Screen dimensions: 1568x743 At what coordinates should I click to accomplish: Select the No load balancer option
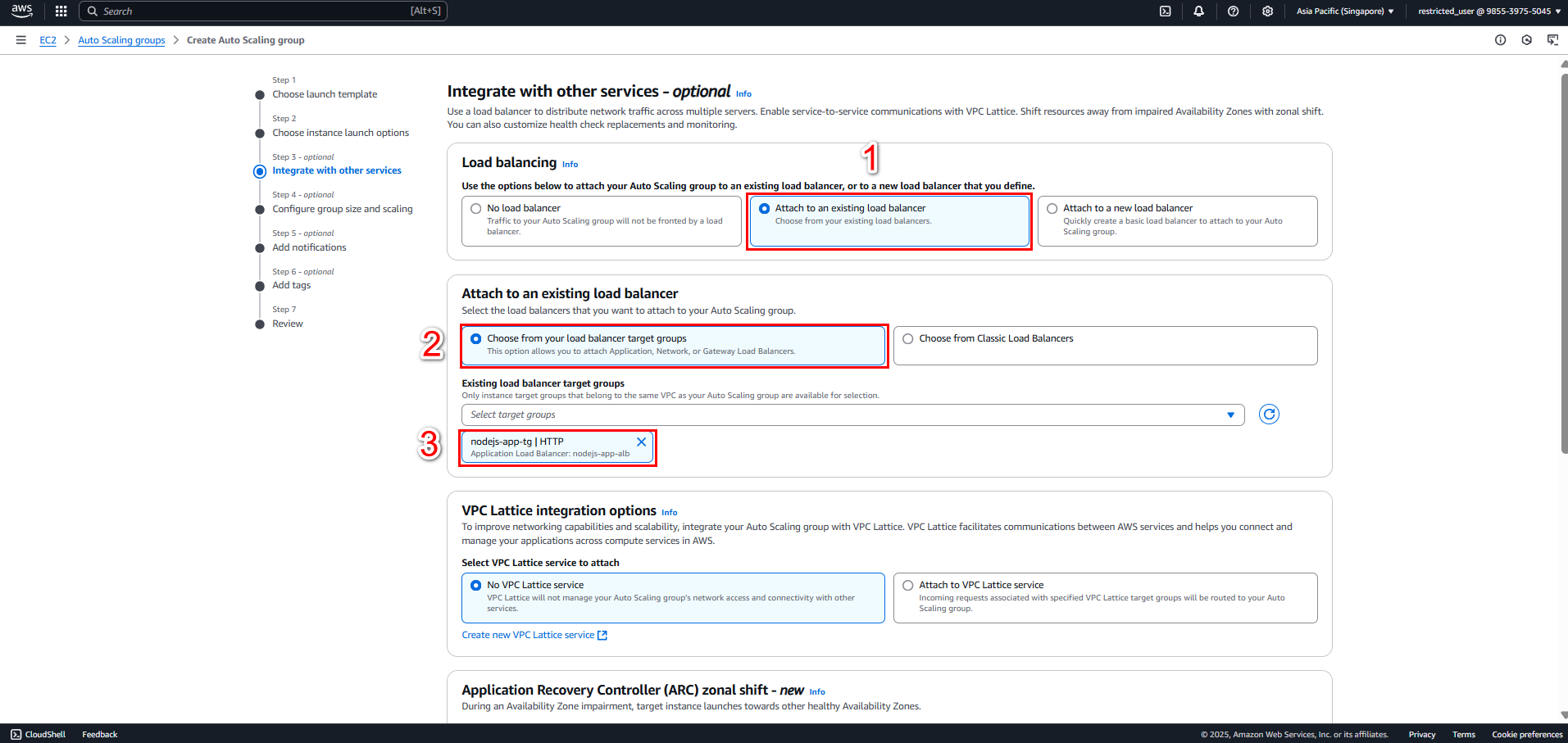click(602, 221)
